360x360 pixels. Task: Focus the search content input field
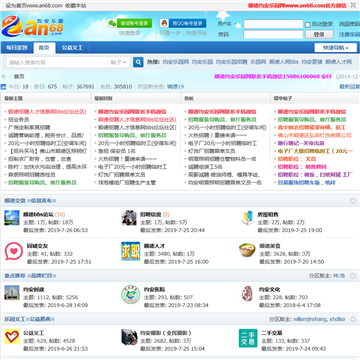[57, 62]
